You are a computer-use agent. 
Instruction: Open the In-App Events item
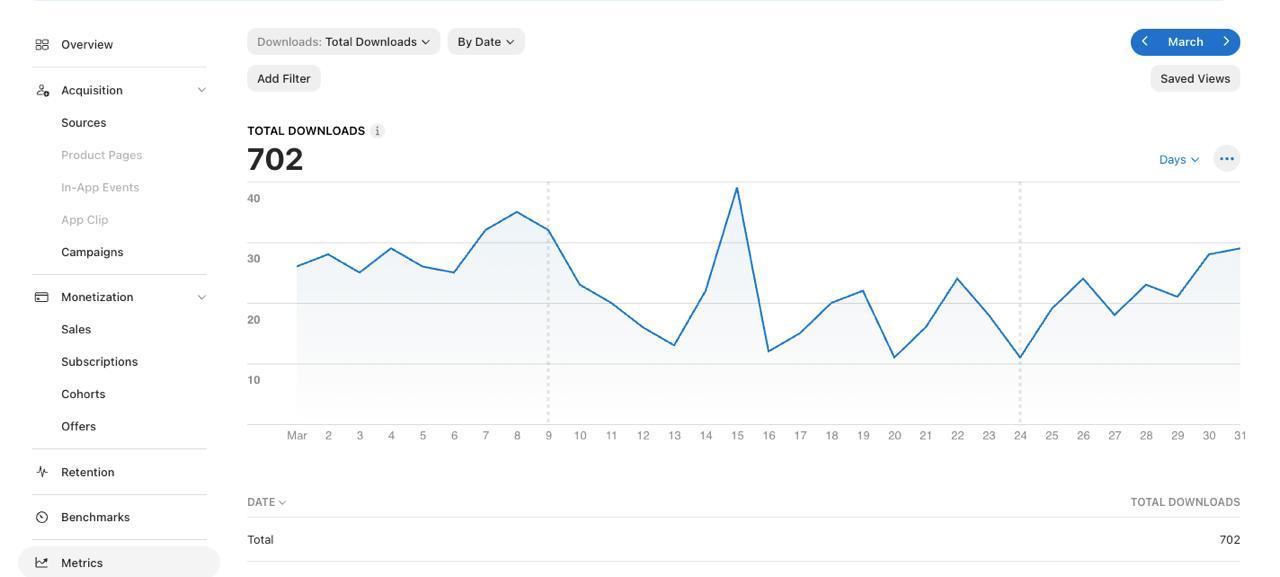pos(100,187)
